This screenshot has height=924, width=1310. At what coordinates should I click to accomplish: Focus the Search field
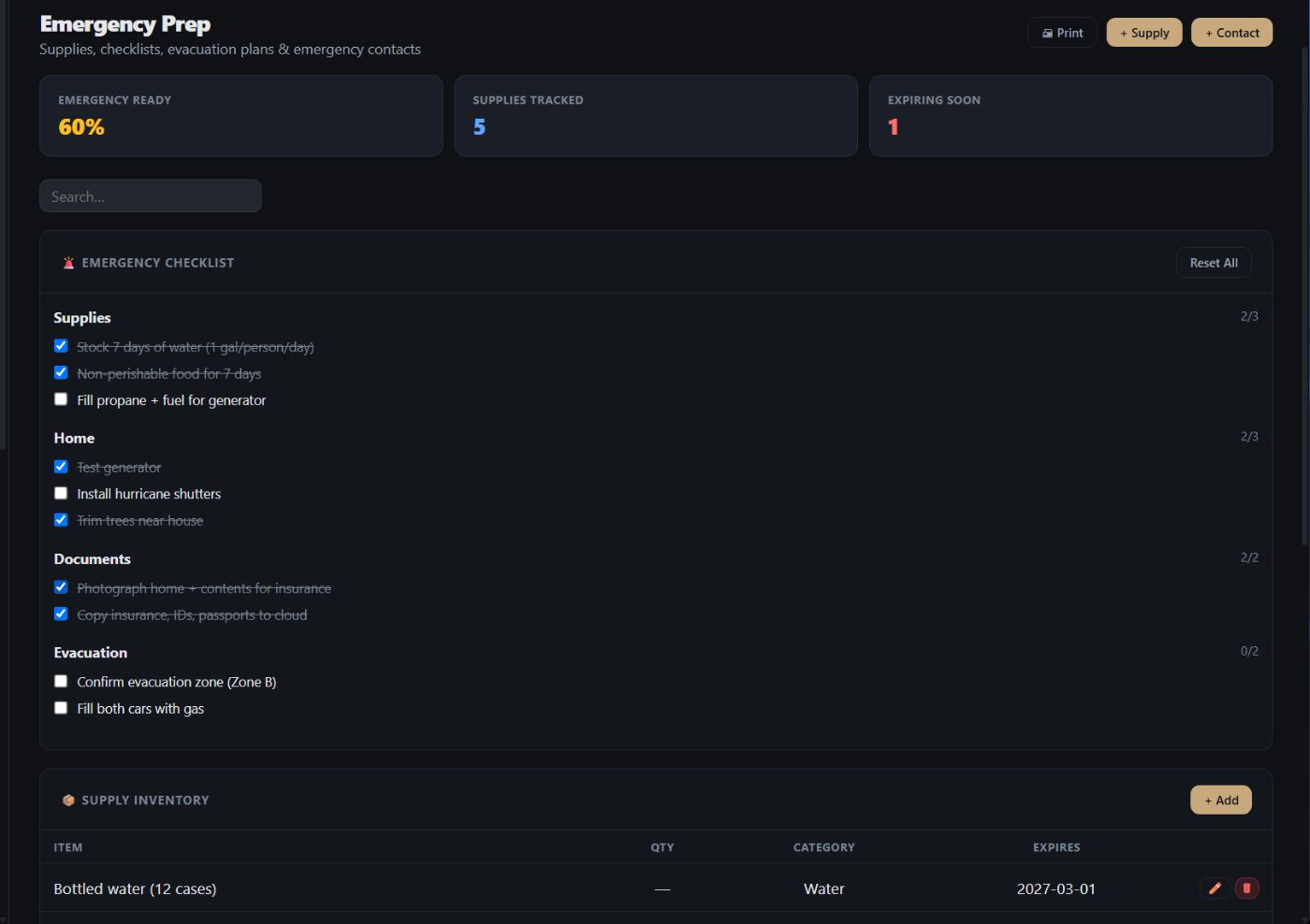click(151, 196)
